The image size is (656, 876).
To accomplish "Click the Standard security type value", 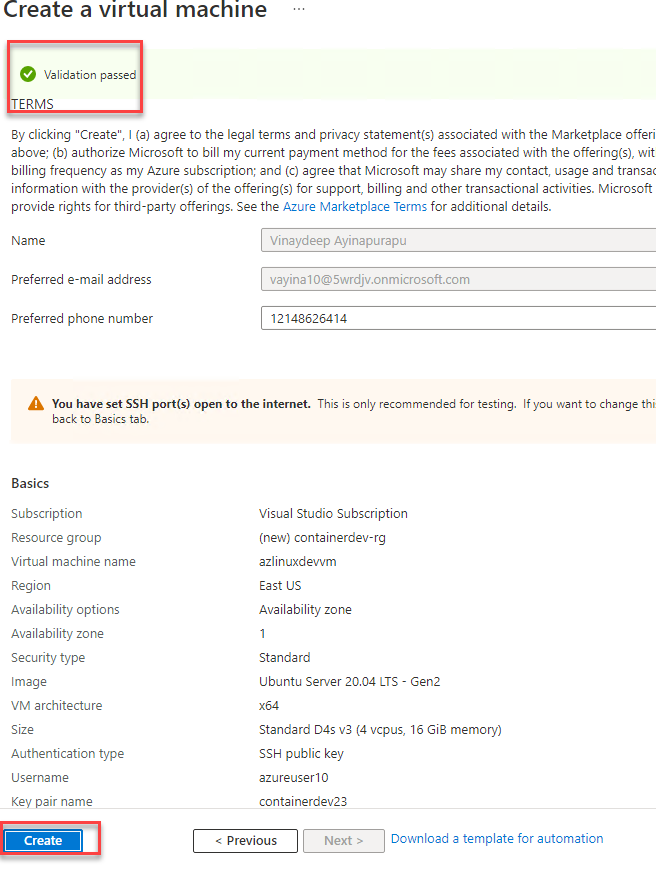I will click(284, 658).
